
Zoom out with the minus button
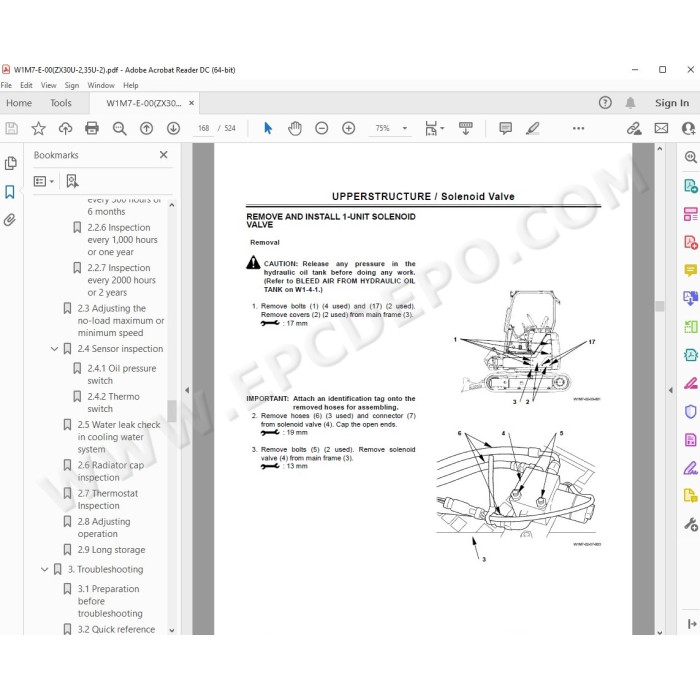[321, 129]
